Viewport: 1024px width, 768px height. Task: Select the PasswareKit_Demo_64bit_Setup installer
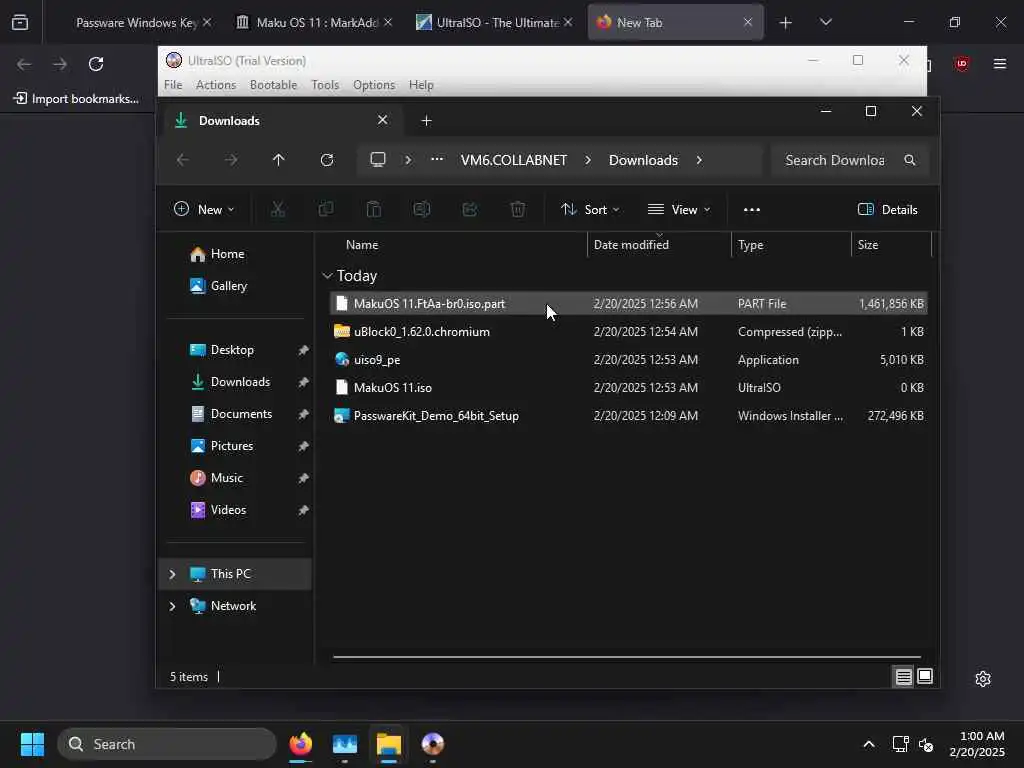(x=628, y=416)
